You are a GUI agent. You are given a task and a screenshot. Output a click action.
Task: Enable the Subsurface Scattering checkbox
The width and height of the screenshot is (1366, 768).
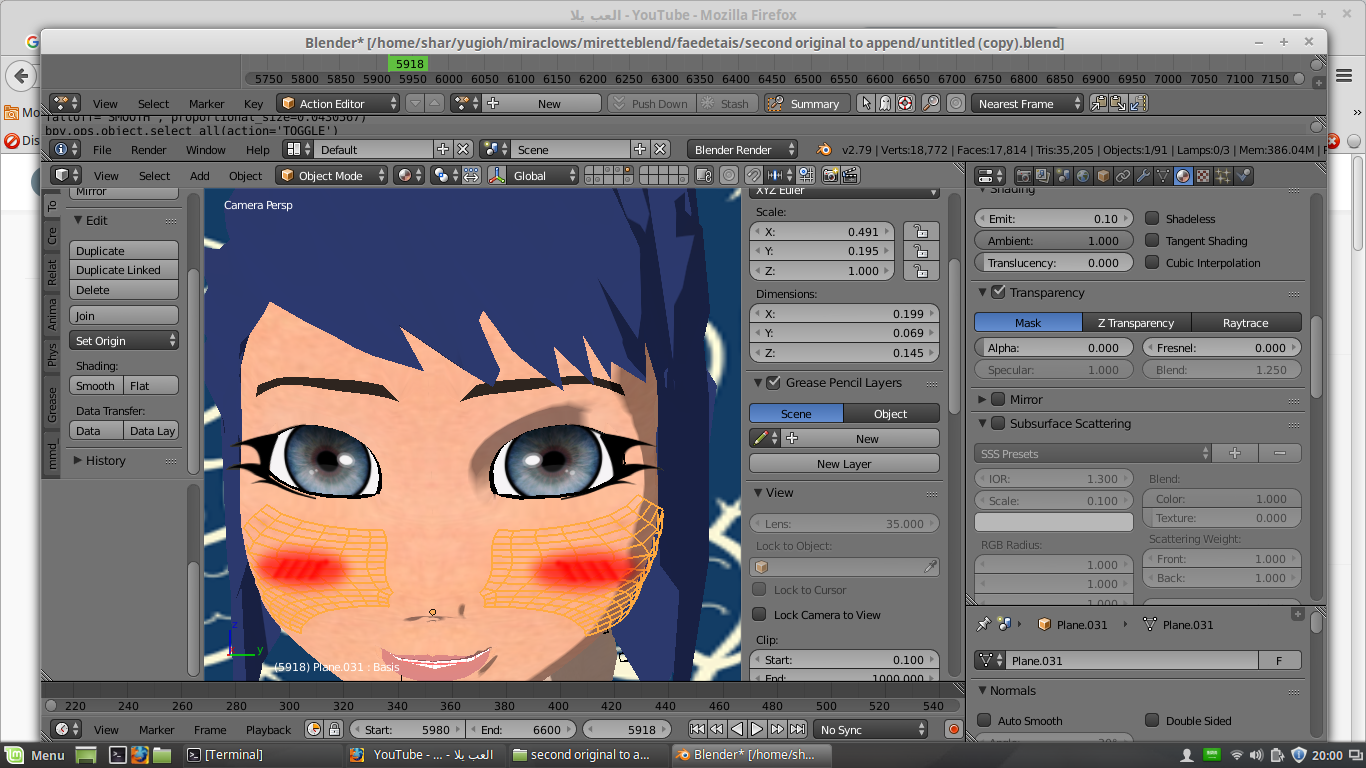(998, 423)
